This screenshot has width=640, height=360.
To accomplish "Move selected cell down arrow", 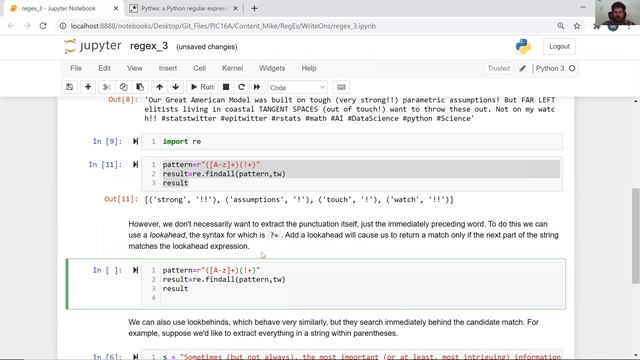I will tap(176, 87).
